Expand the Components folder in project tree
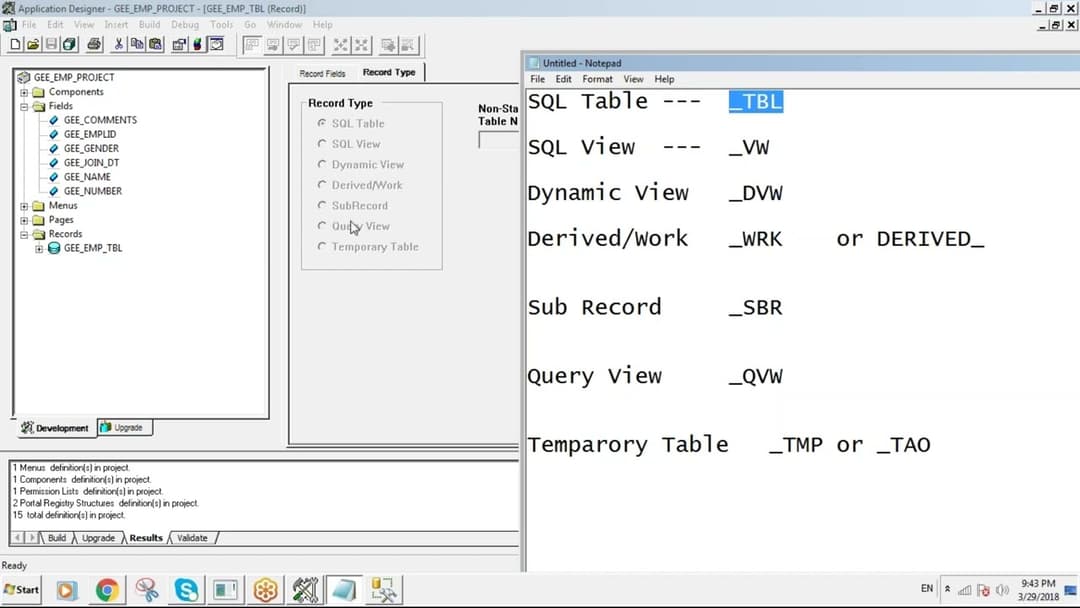Image resolution: width=1080 pixels, height=608 pixels. (x=25, y=92)
